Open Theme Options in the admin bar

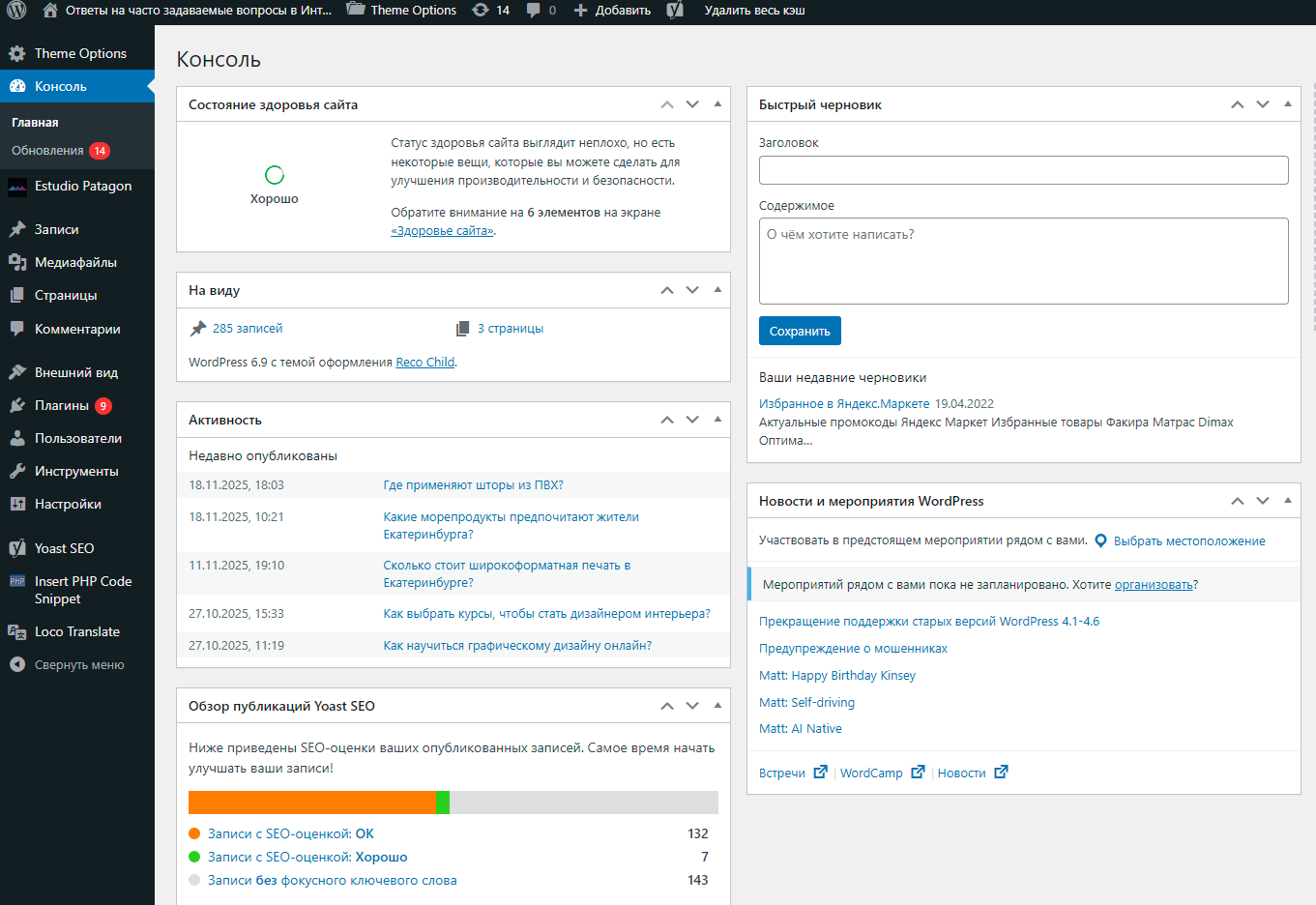[401, 11]
